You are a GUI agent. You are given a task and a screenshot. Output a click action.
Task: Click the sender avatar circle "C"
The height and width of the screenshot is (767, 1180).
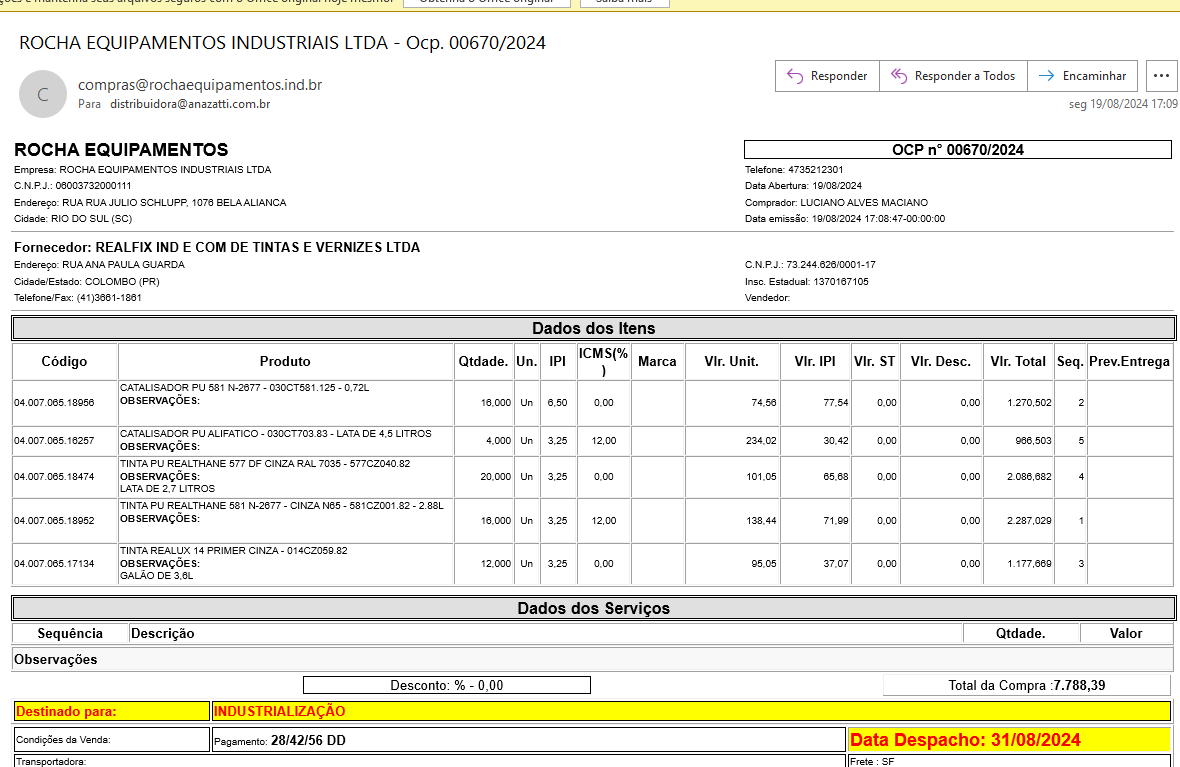click(x=42, y=95)
